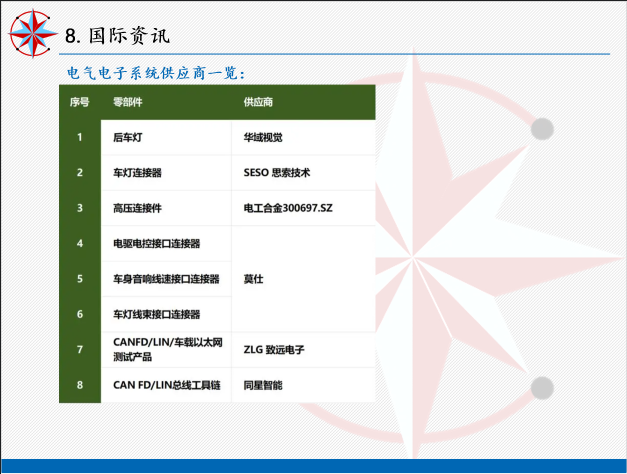Click the 序号 column header
This screenshot has height=474, width=627.
pos(80,102)
